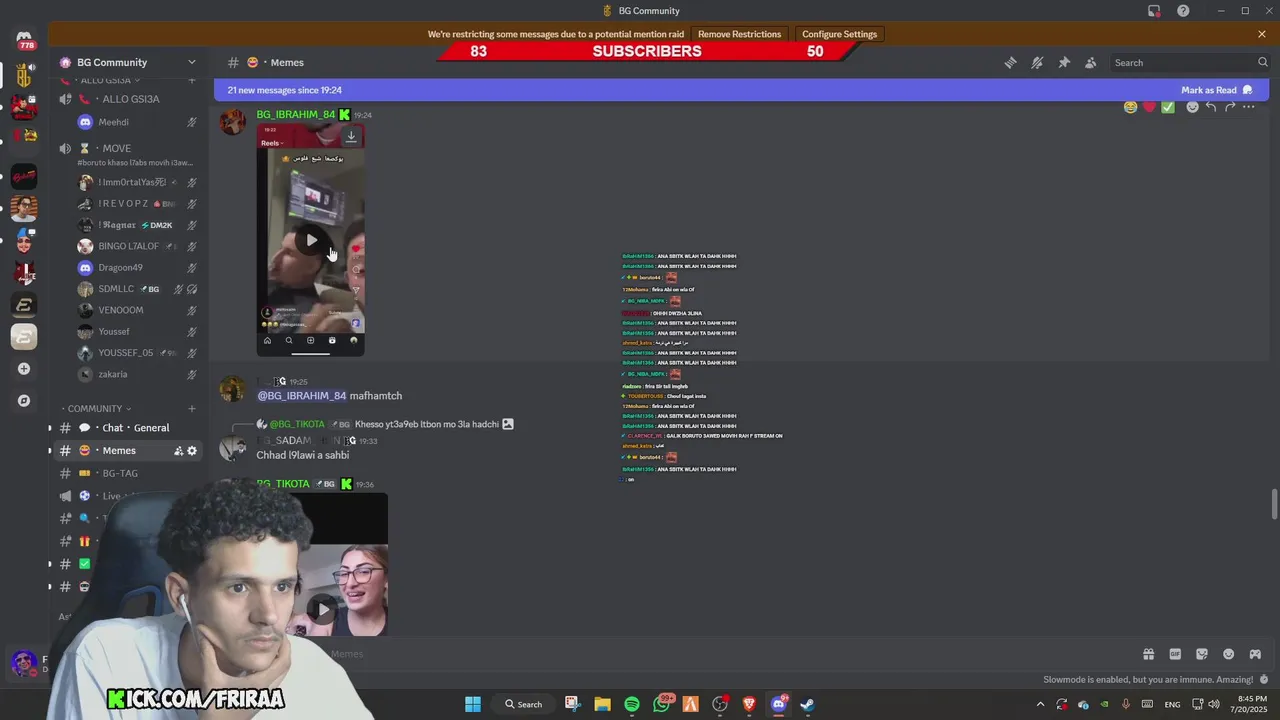Screen dimensions: 1280x720
Task: Click the BG_IBRAHIM_84 username
Action: click(x=296, y=115)
